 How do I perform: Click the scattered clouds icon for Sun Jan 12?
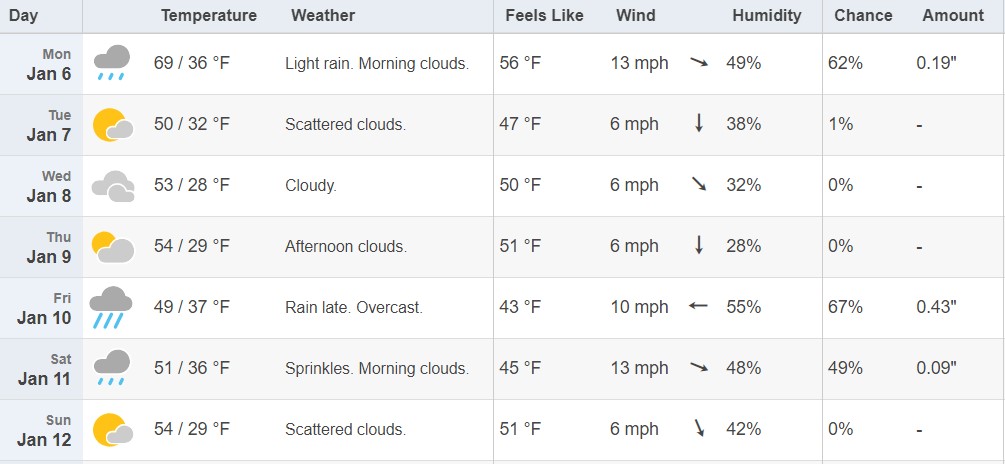click(113, 430)
